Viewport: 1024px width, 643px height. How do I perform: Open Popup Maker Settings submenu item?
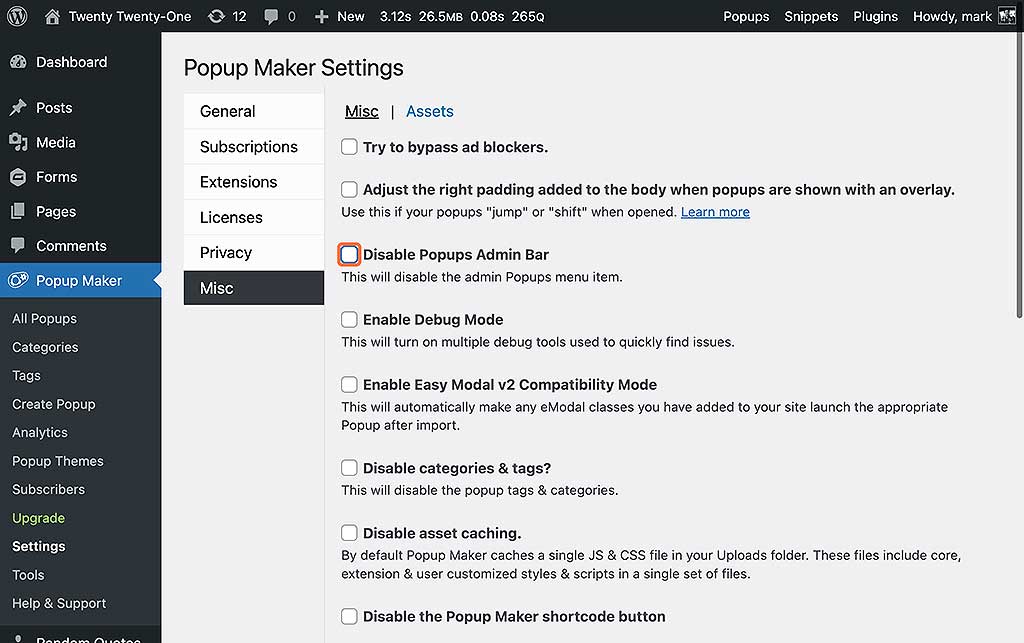point(39,546)
